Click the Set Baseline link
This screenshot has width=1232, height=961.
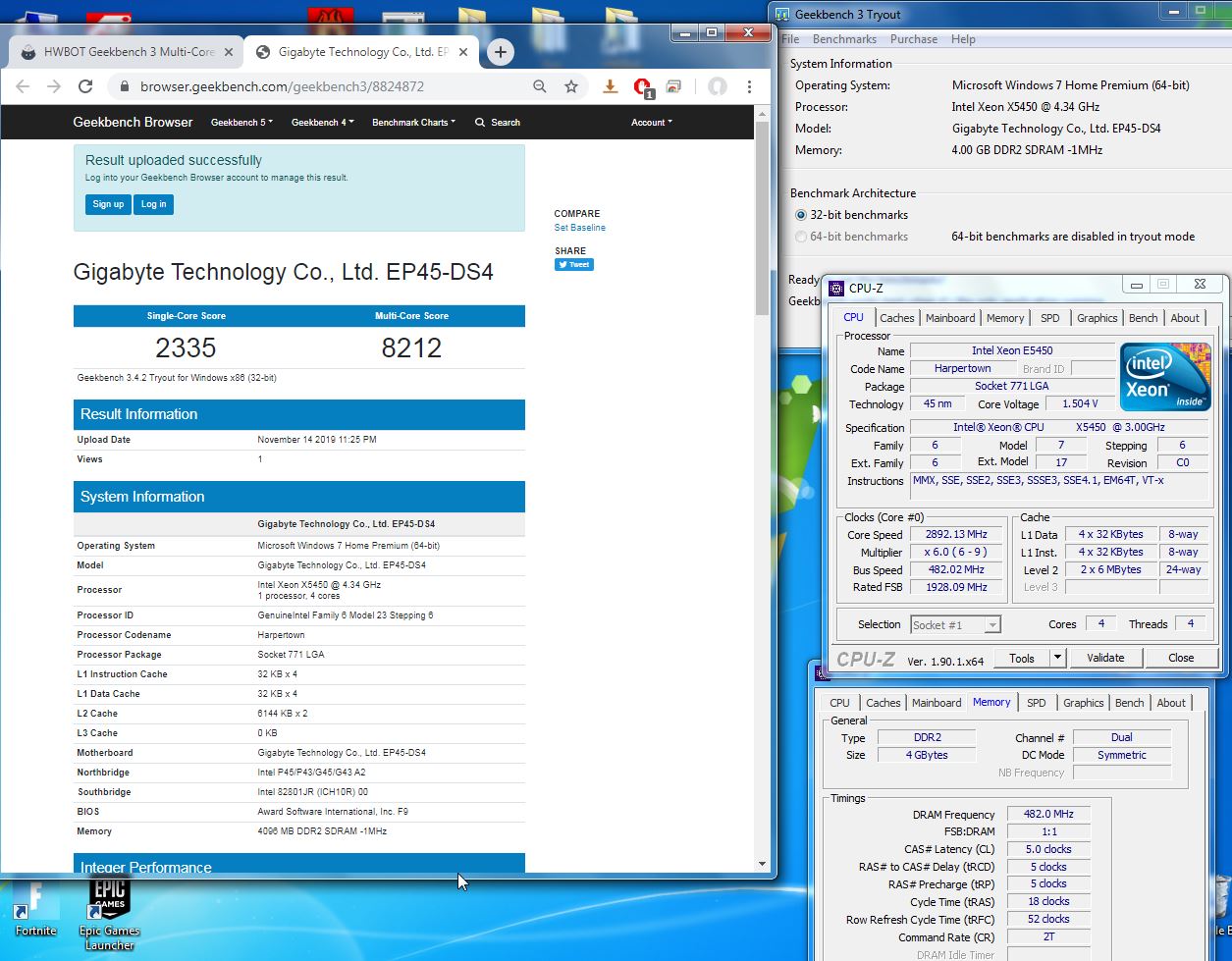point(579,228)
